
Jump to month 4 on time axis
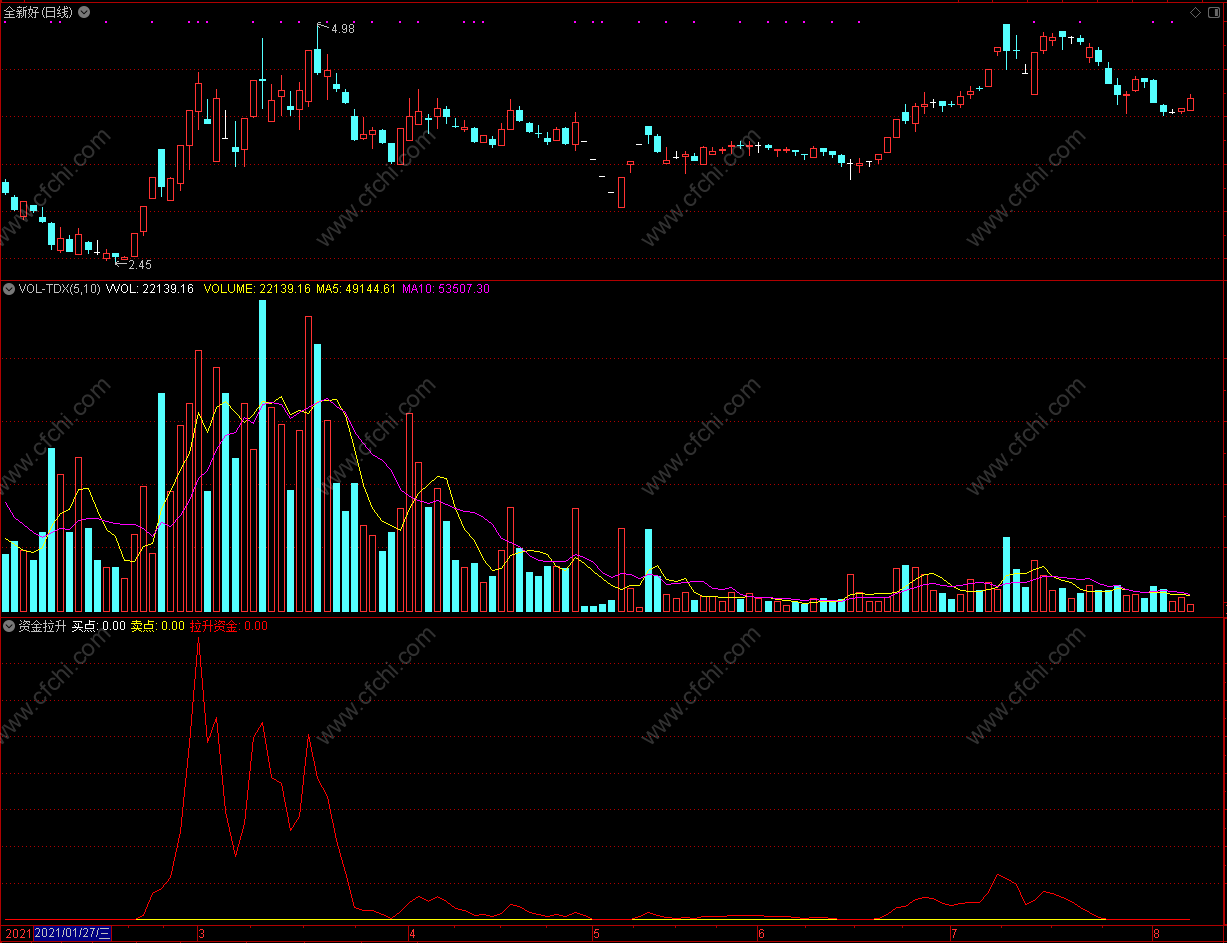[x=411, y=934]
